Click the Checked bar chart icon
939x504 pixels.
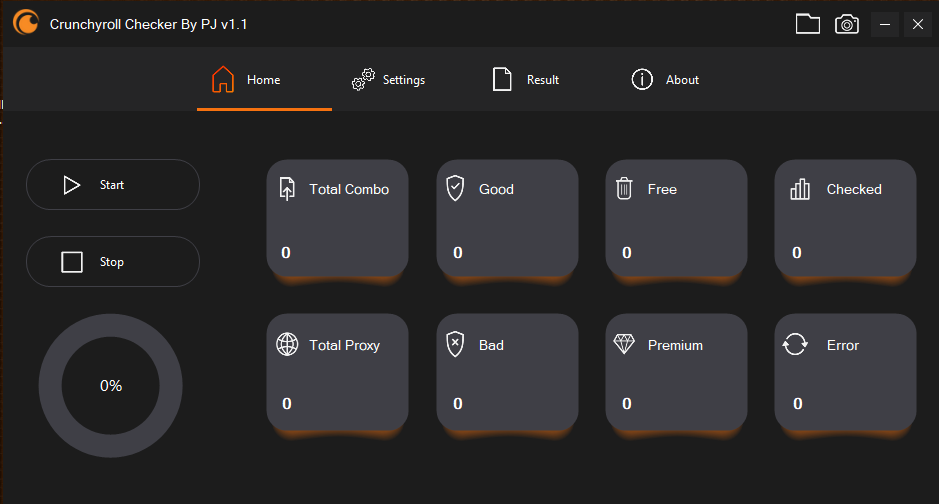pyautogui.click(x=799, y=189)
